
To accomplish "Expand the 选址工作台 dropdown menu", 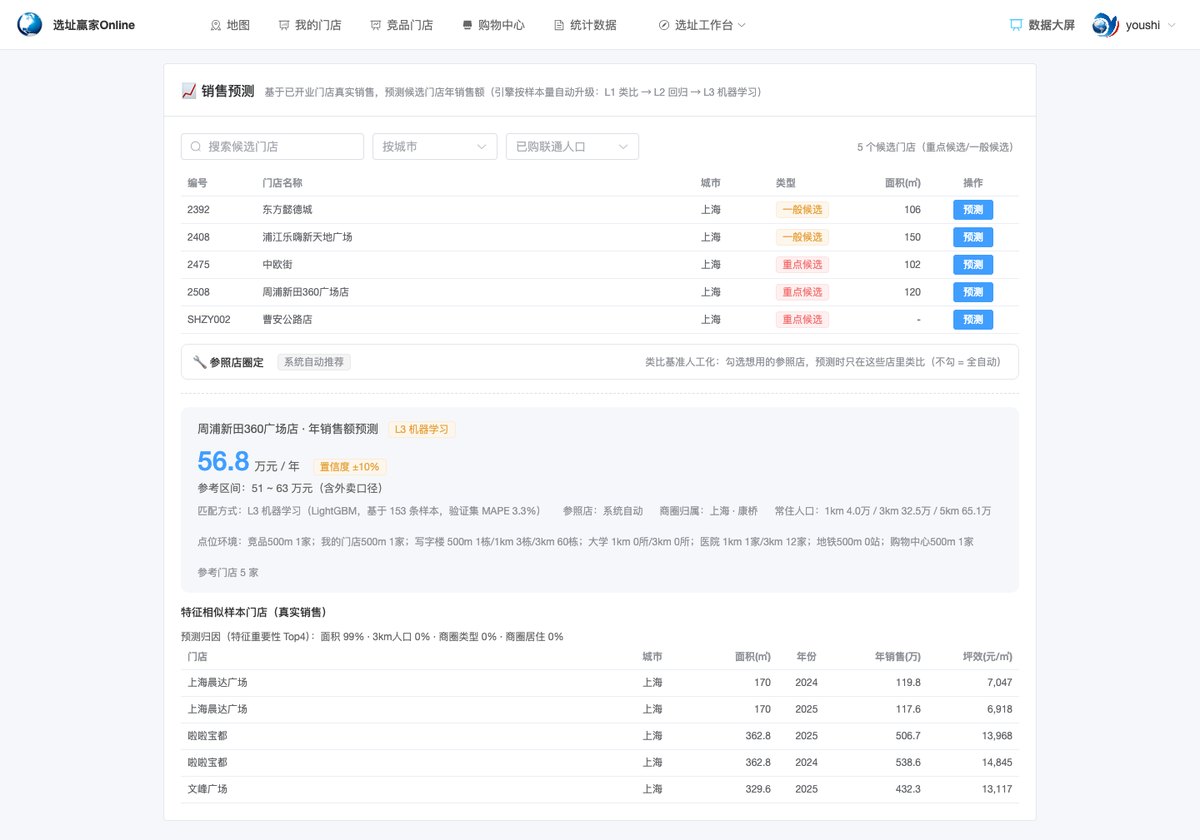I will coord(702,25).
